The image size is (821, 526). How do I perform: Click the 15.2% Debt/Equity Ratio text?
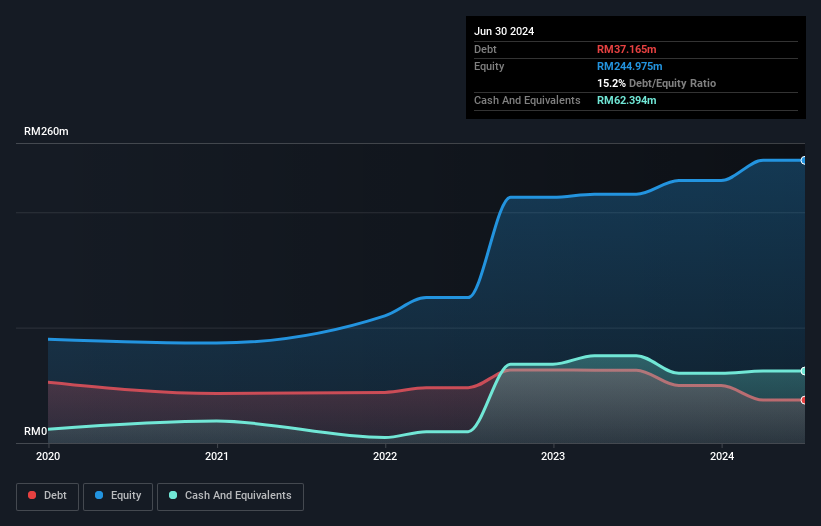657,83
